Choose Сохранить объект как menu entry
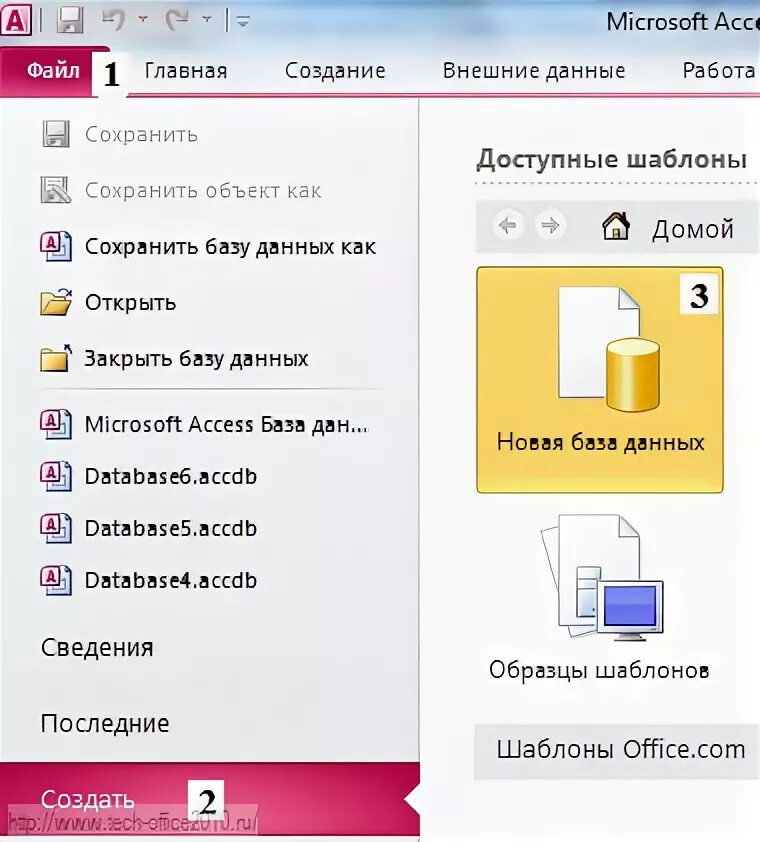Image resolution: width=760 pixels, height=842 pixels. (x=203, y=191)
